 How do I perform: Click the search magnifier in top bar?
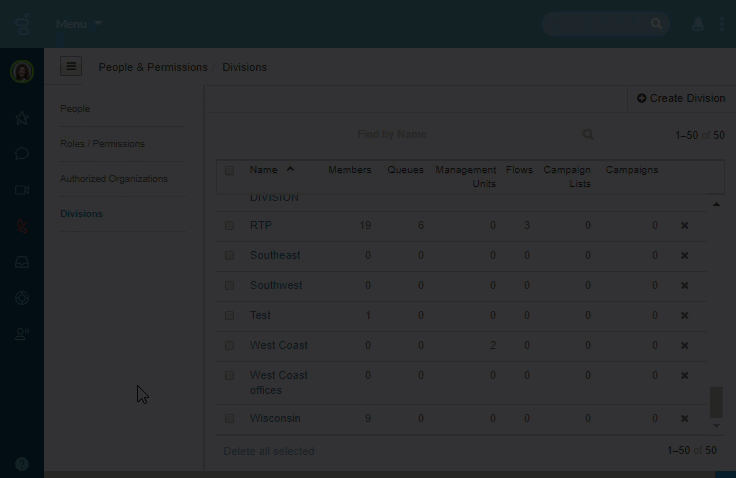pos(656,24)
